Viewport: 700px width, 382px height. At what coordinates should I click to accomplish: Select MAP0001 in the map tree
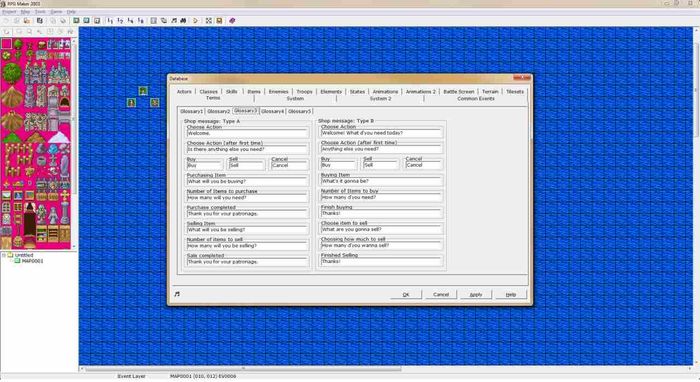click(33, 261)
